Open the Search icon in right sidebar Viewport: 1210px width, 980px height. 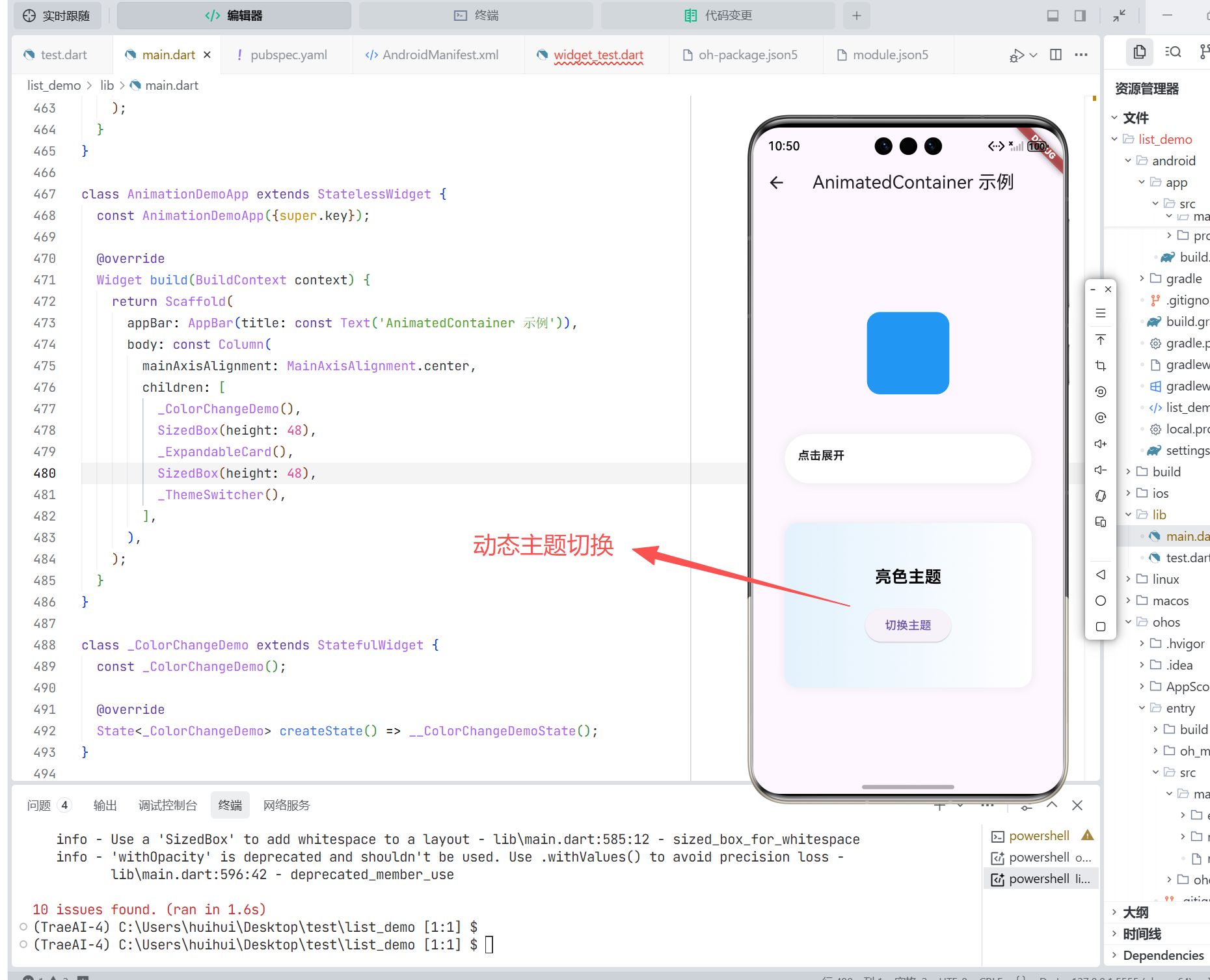[x=1173, y=52]
